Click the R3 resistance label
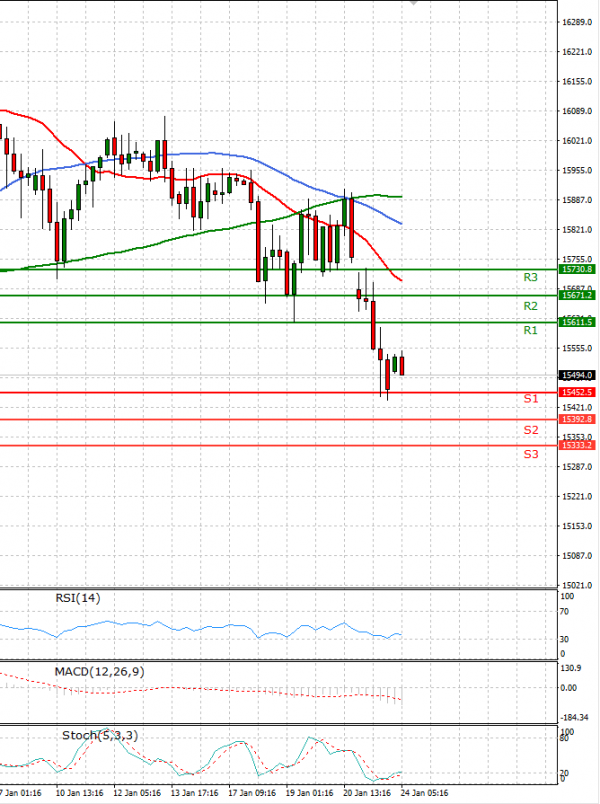The image size is (600, 804). pos(530,277)
